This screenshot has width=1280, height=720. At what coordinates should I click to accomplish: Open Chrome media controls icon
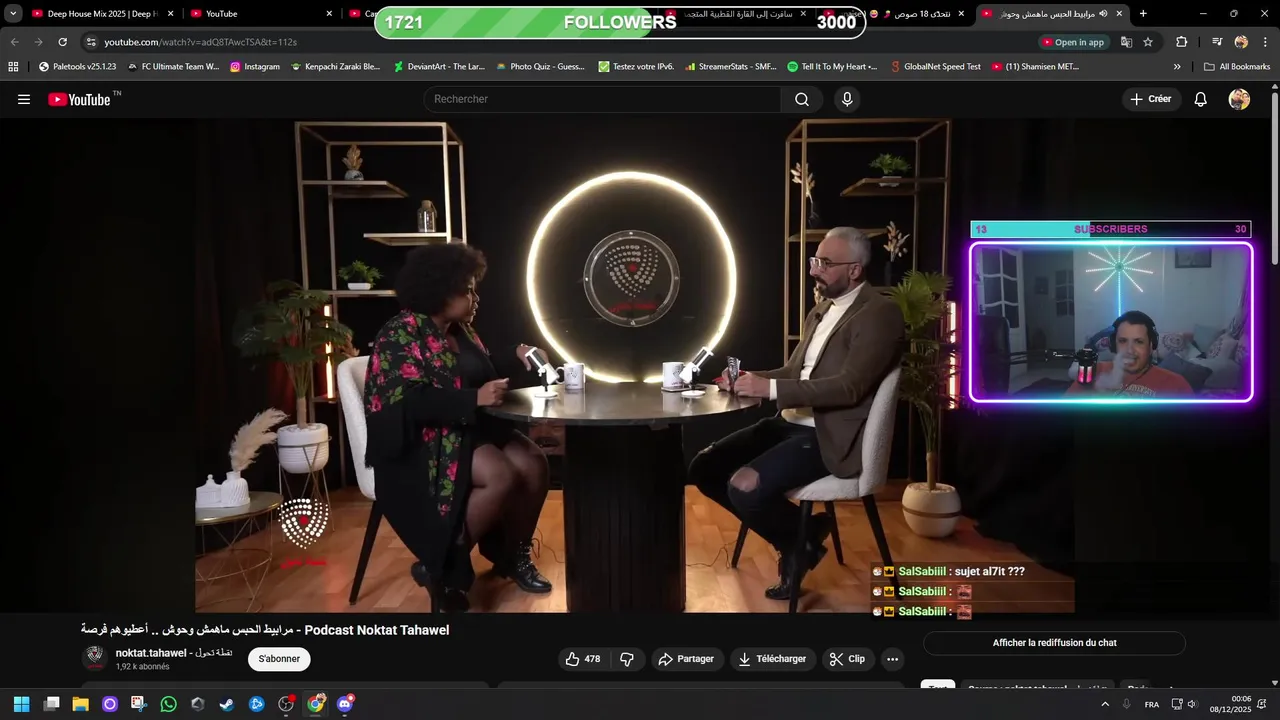[x=1217, y=42]
